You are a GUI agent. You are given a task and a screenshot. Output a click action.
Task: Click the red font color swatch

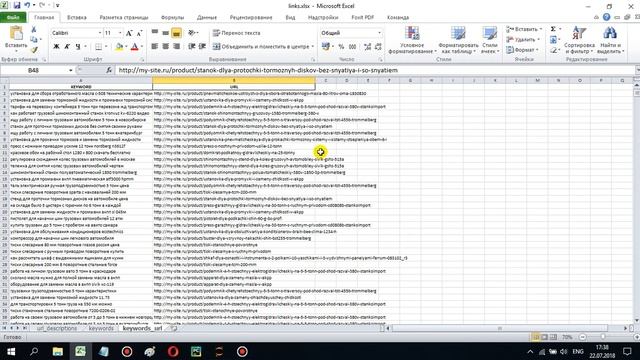134,47
